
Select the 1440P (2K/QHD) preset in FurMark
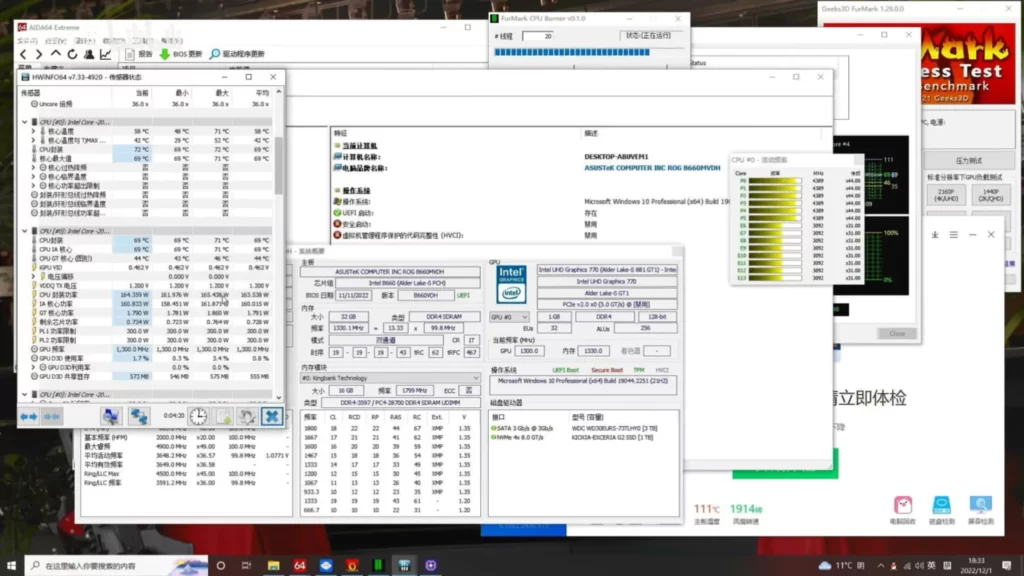991,195
